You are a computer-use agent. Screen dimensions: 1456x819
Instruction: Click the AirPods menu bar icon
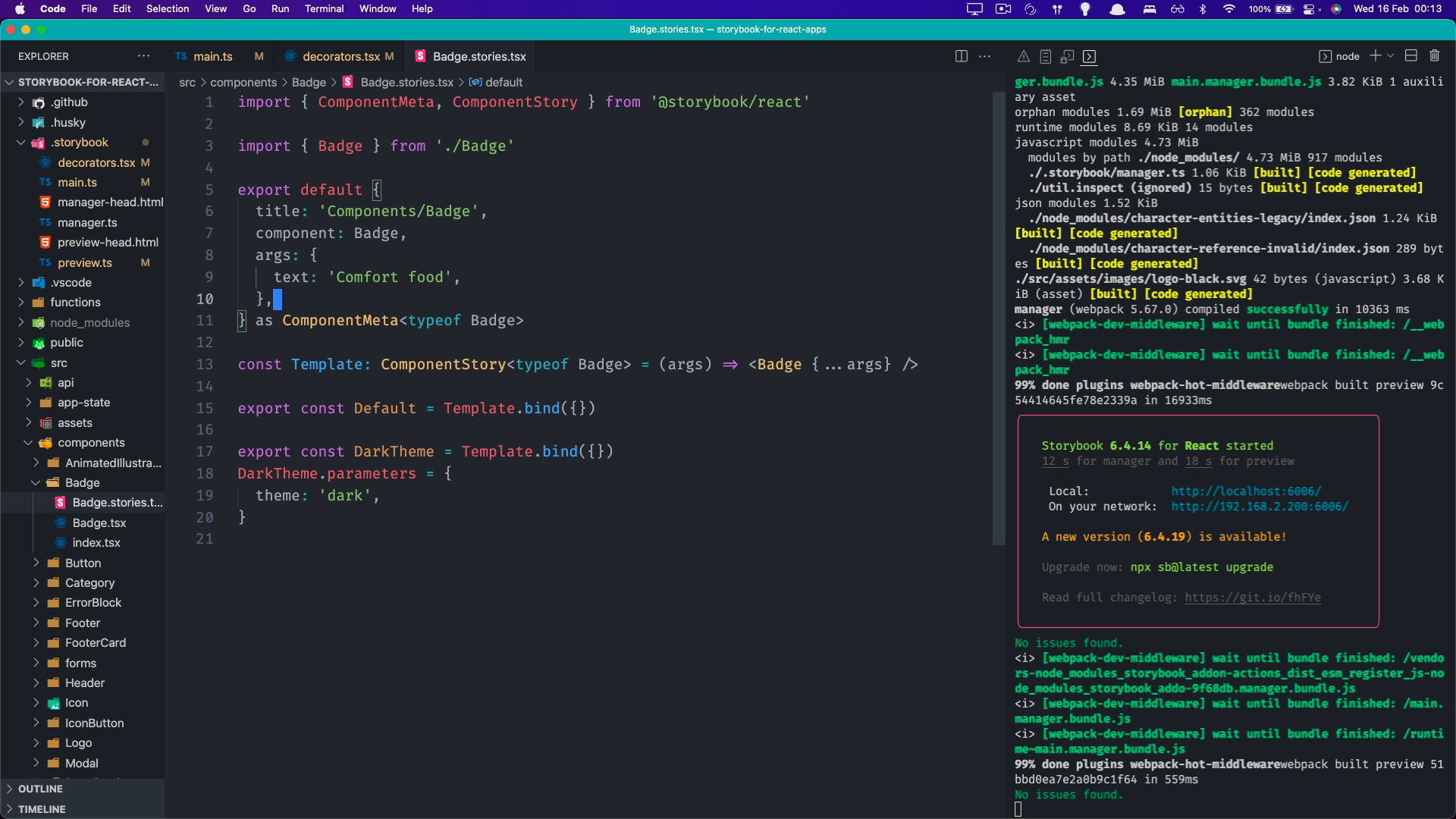1057,9
